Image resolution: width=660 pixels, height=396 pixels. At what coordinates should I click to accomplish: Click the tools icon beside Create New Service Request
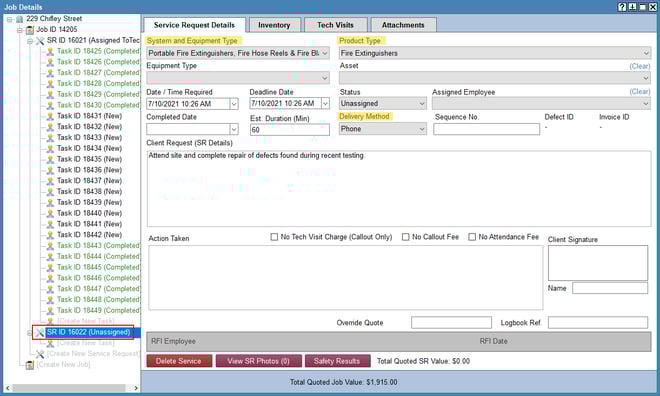point(40,354)
